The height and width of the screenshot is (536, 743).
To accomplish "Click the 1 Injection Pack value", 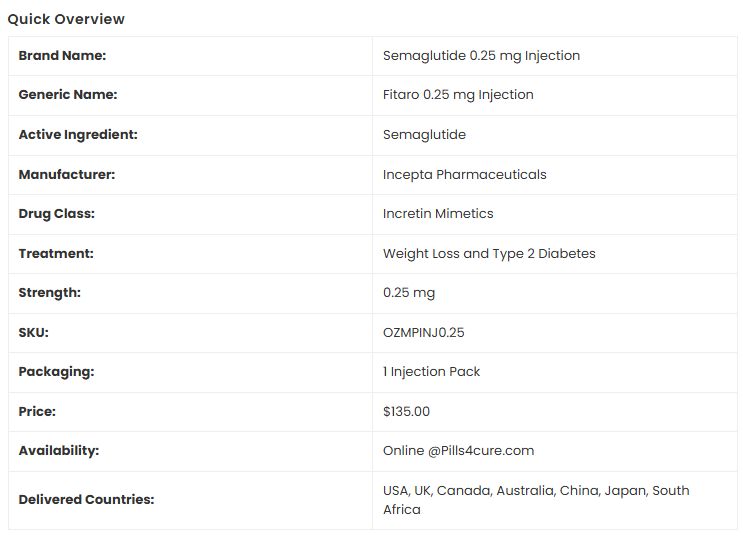I will click(x=431, y=372).
